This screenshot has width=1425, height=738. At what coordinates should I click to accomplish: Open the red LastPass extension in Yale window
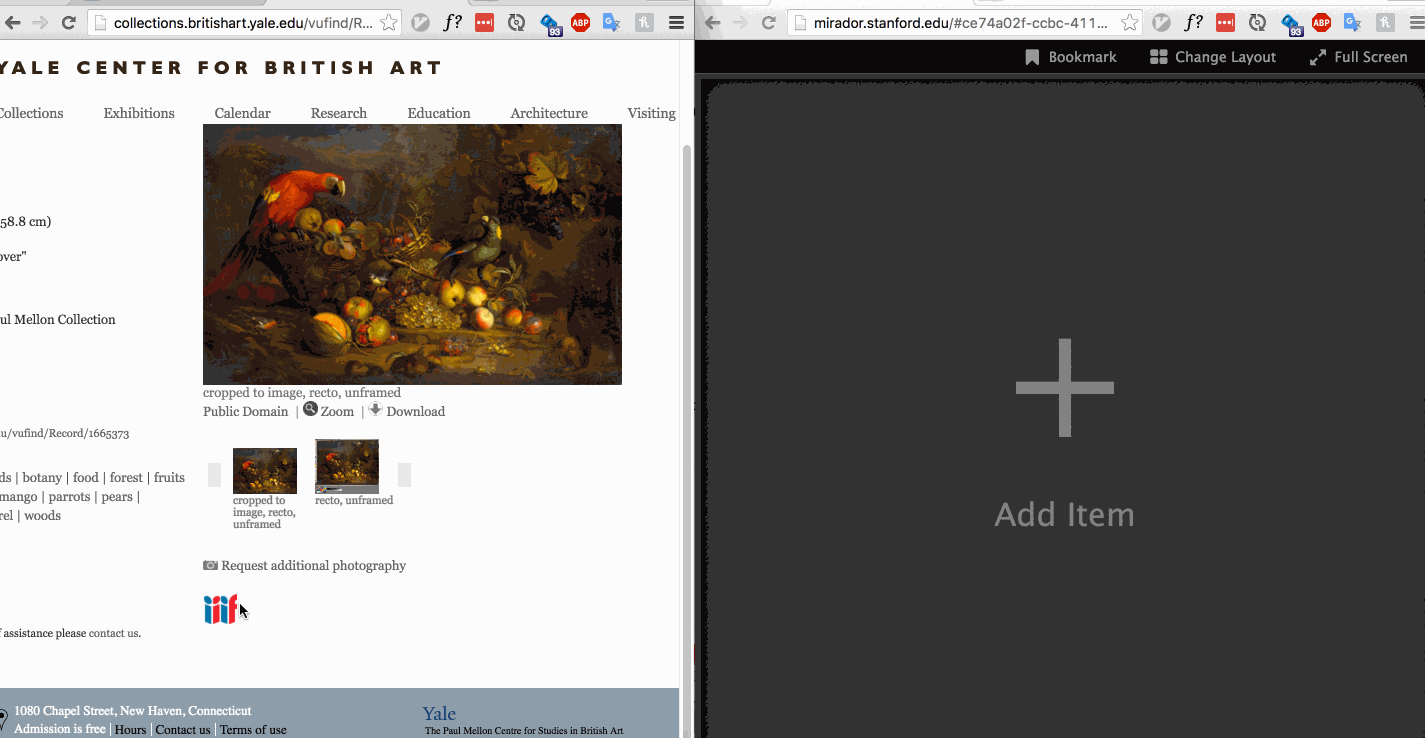(484, 22)
